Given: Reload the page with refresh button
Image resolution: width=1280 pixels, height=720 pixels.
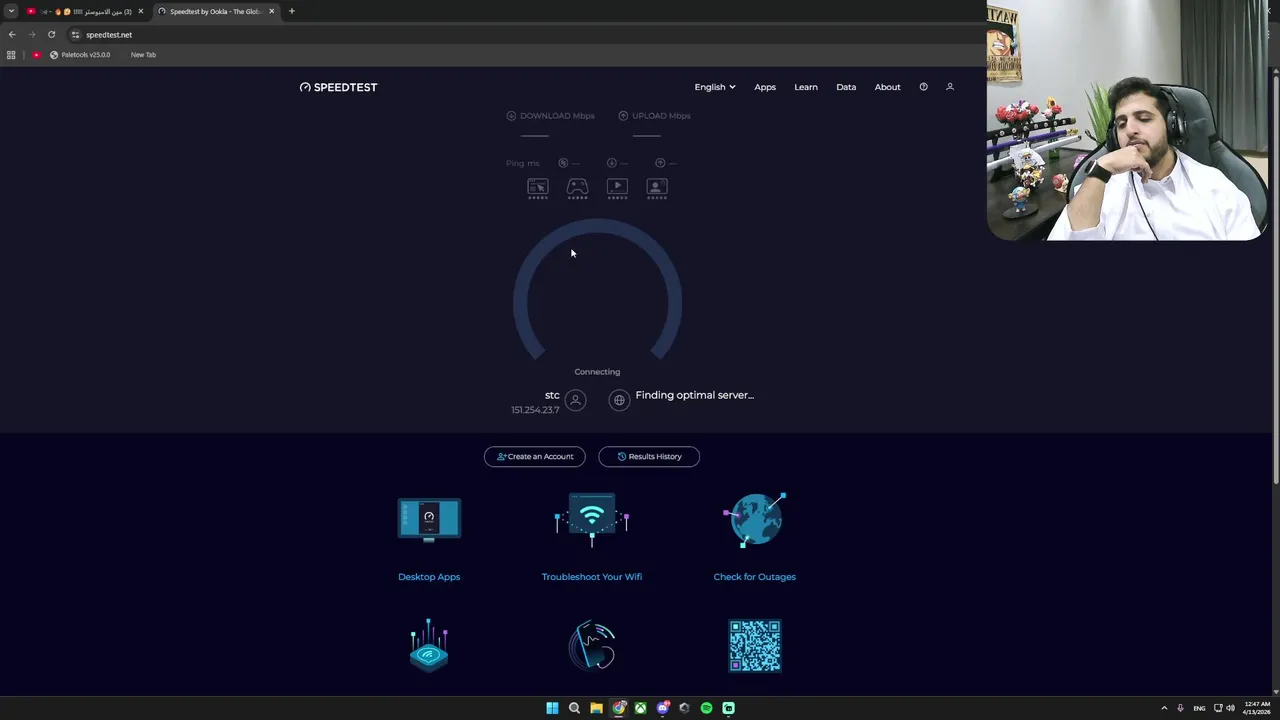Looking at the screenshot, I should (x=51, y=35).
